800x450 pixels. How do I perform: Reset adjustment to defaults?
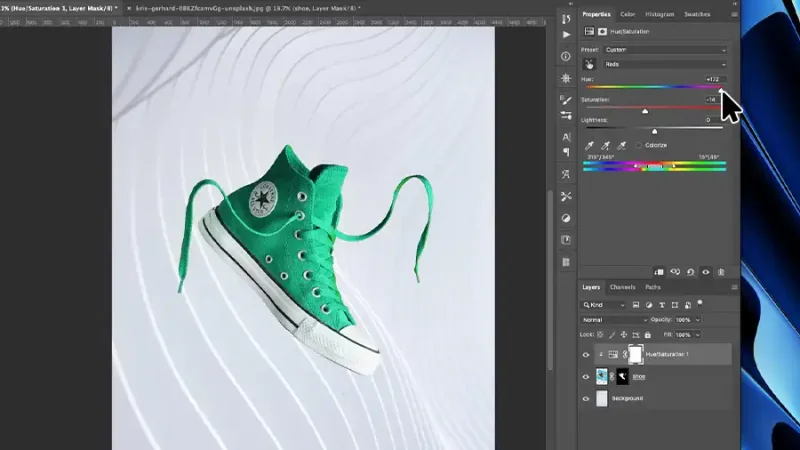(690, 272)
